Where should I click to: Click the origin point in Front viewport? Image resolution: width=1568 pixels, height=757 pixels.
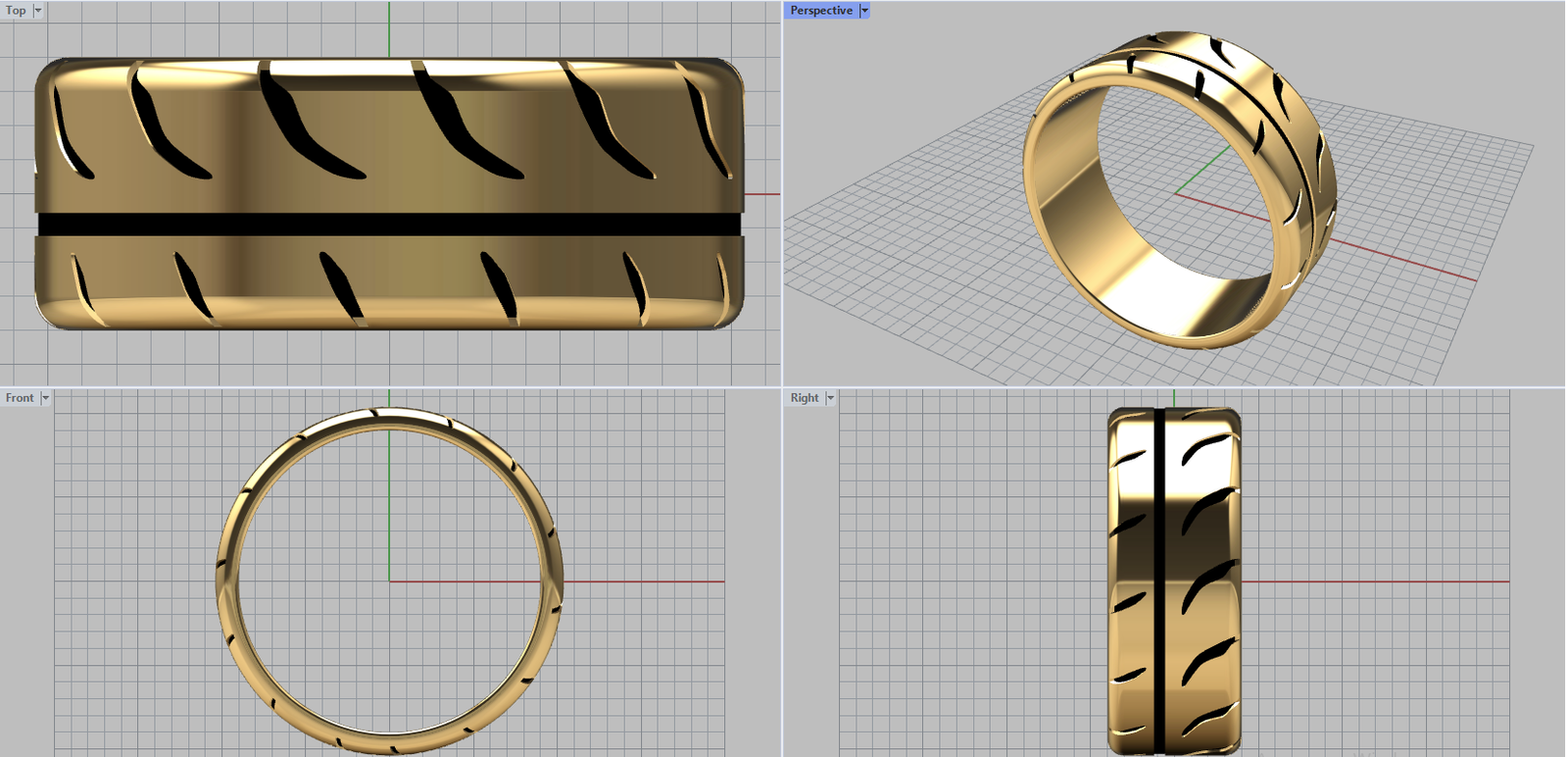[389, 581]
